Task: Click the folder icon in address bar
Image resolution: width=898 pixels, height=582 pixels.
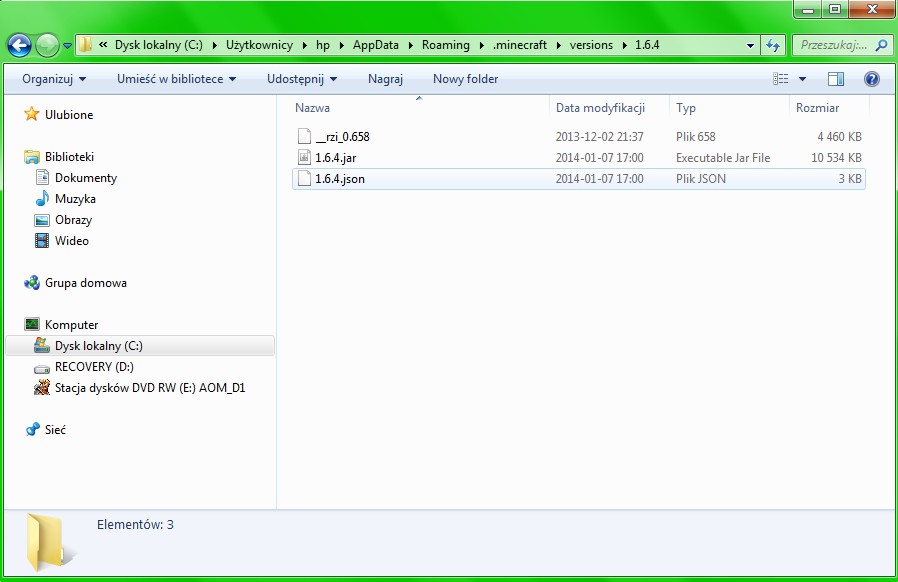Action: coord(85,45)
